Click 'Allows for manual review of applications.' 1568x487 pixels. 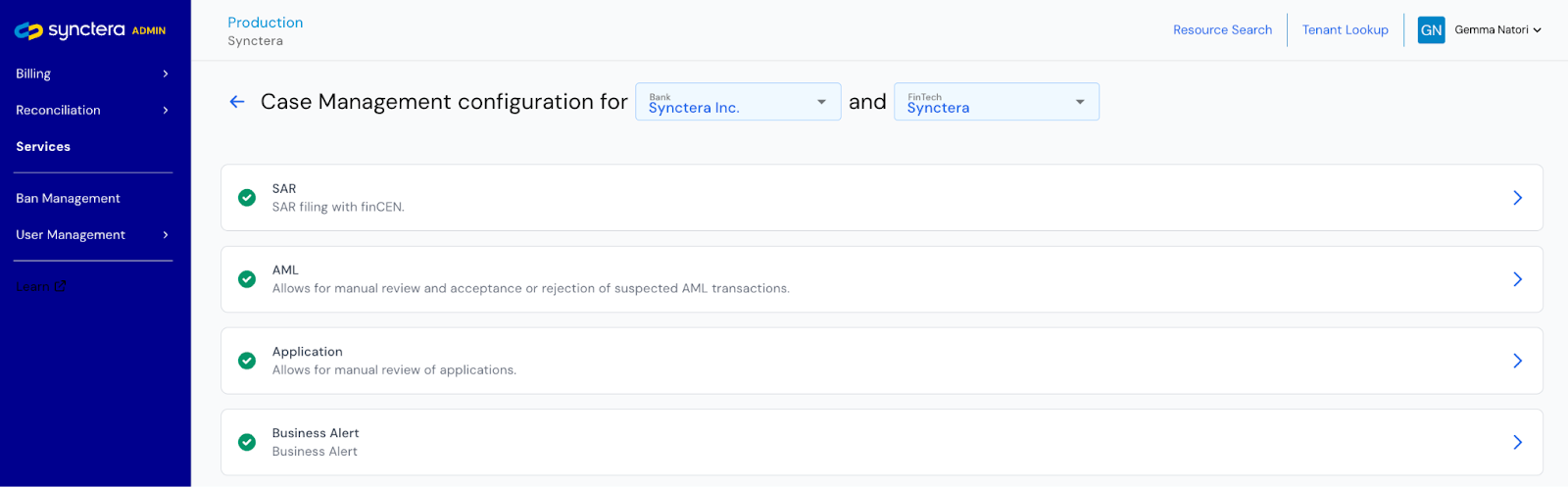[x=394, y=369]
